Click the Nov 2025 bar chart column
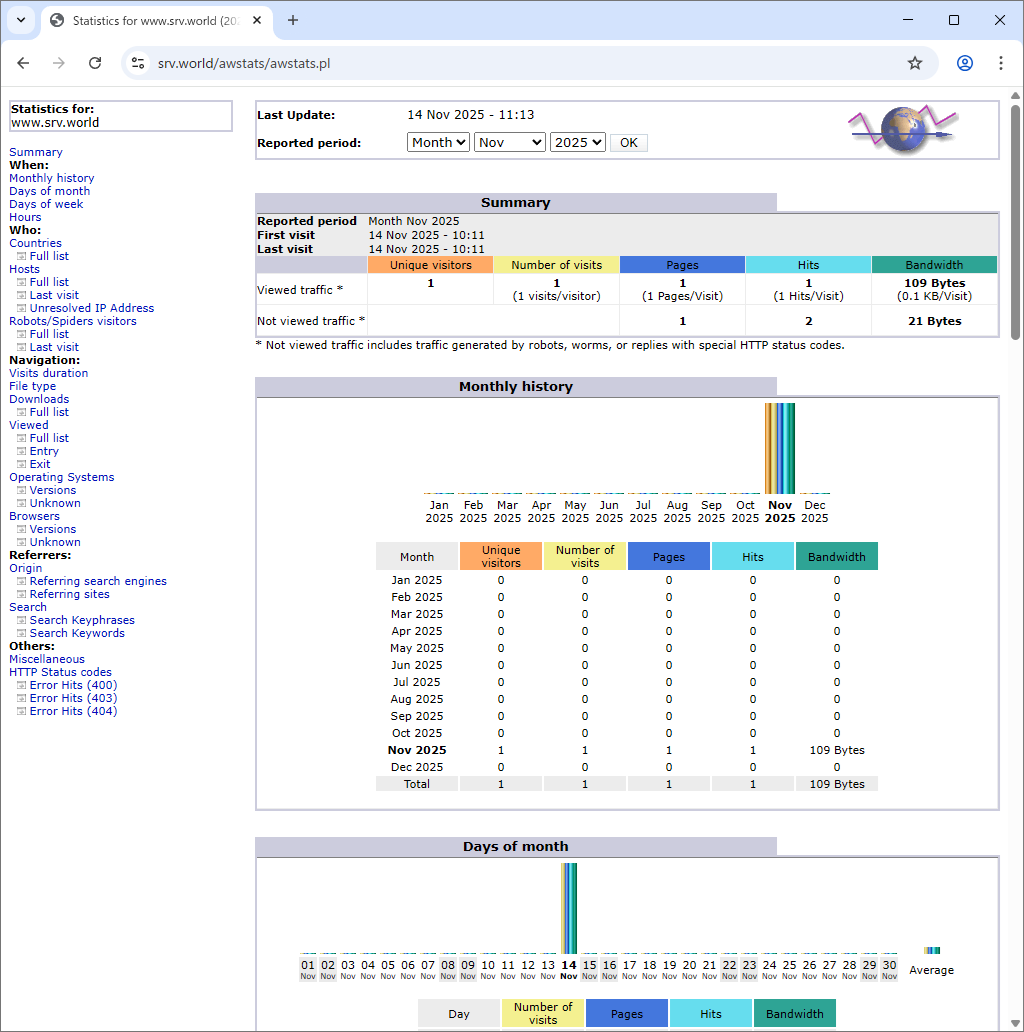 pos(780,449)
